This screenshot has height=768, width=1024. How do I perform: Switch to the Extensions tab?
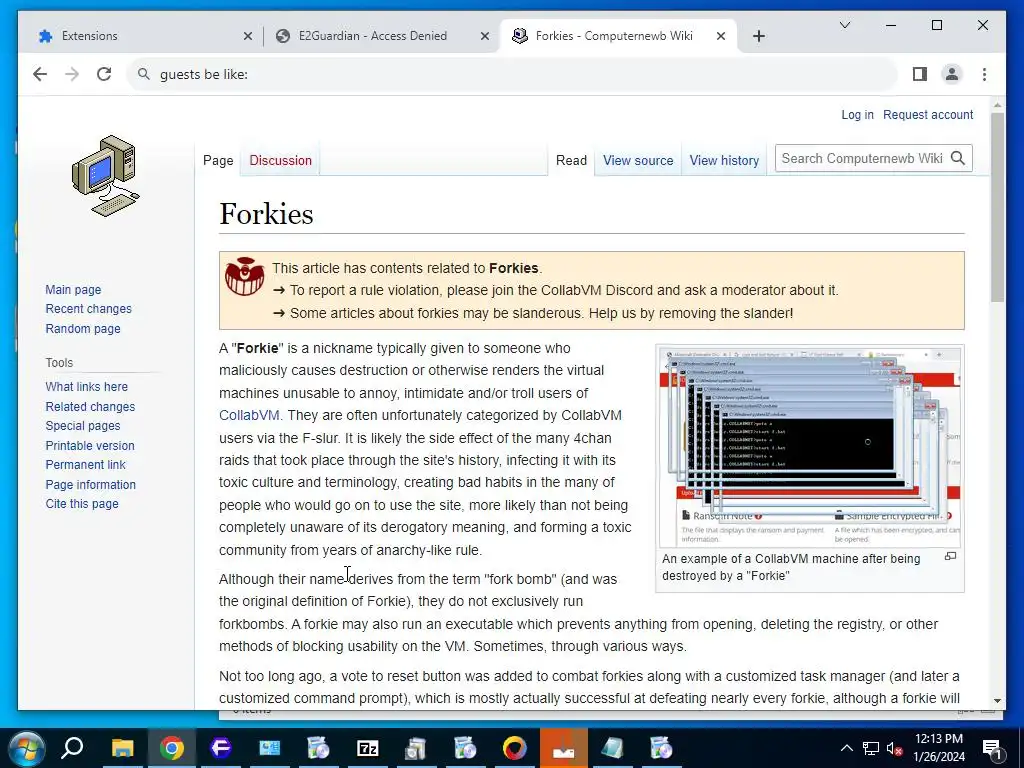tap(140, 36)
